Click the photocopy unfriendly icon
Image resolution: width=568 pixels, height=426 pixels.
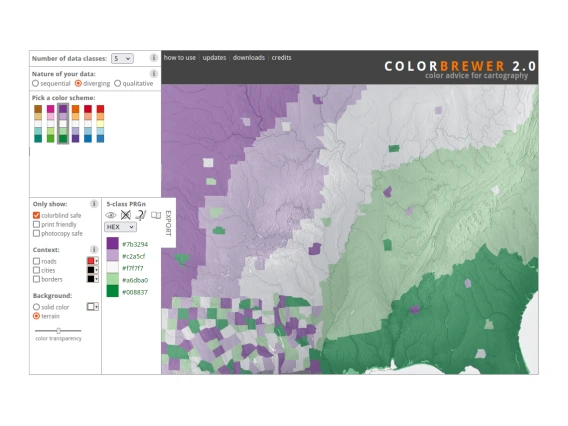[x=141, y=215]
